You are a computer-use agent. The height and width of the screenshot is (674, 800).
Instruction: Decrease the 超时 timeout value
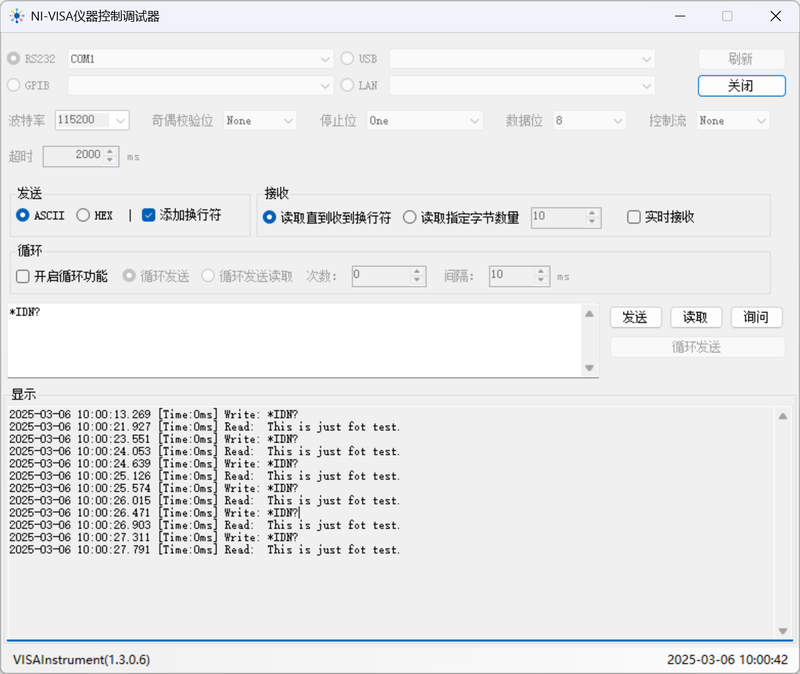[x=110, y=160]
